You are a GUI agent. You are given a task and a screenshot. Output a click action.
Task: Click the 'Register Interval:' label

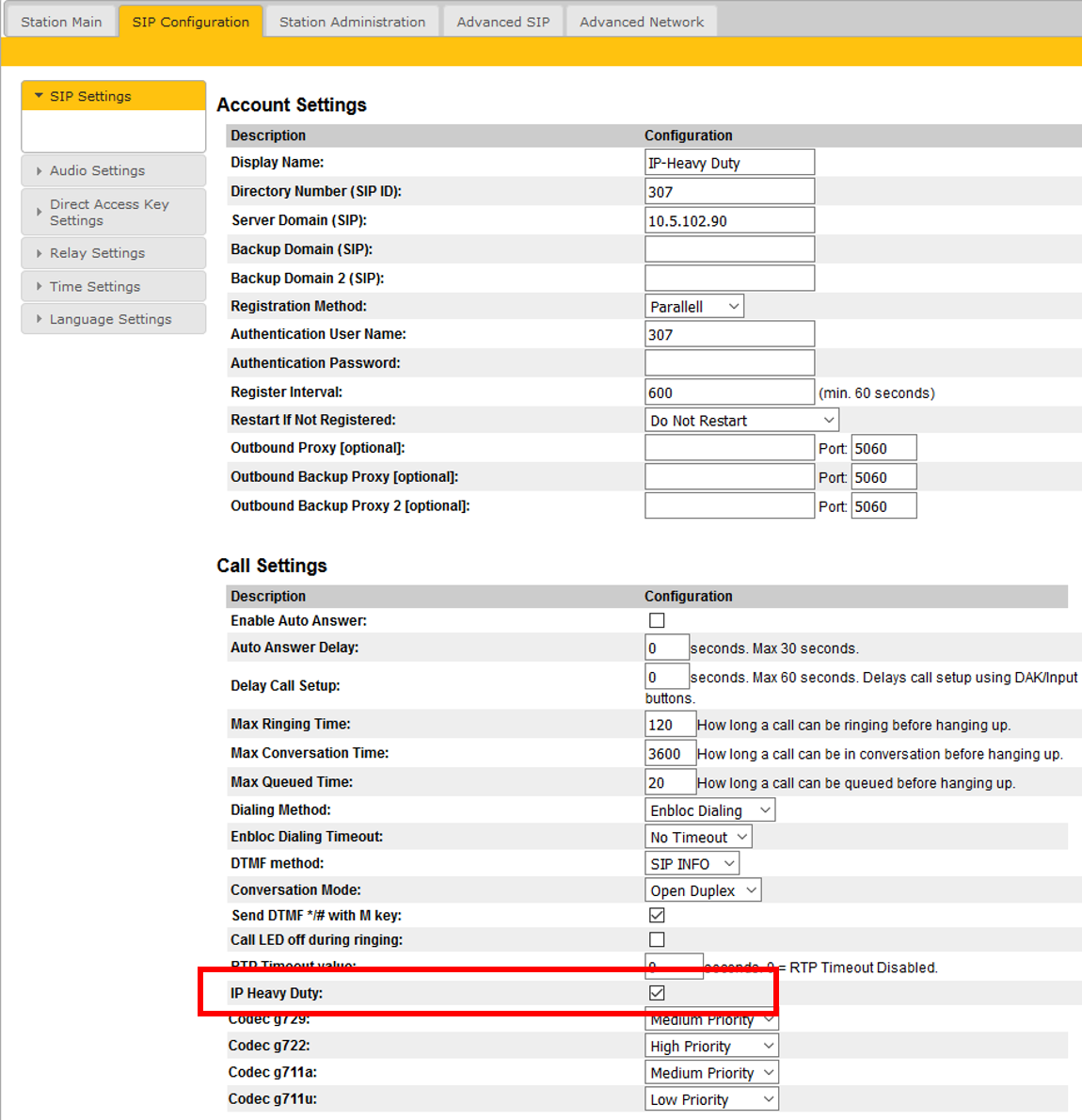(x=286, y=392)
